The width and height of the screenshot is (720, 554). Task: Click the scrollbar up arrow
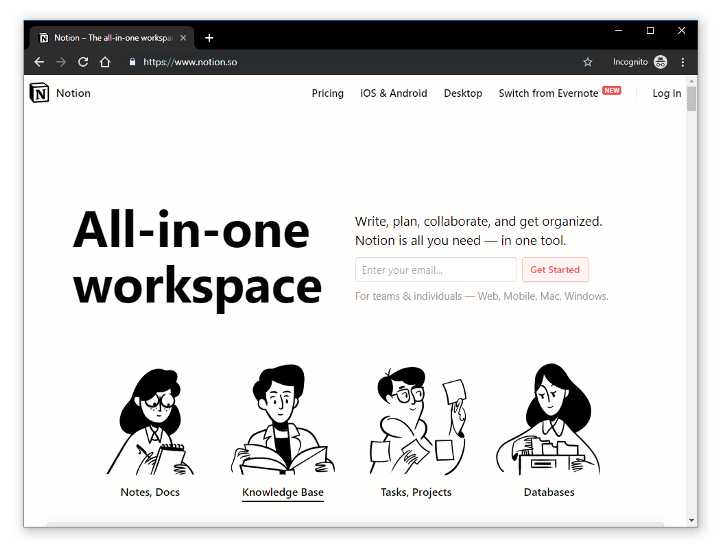tap(692, 81)
